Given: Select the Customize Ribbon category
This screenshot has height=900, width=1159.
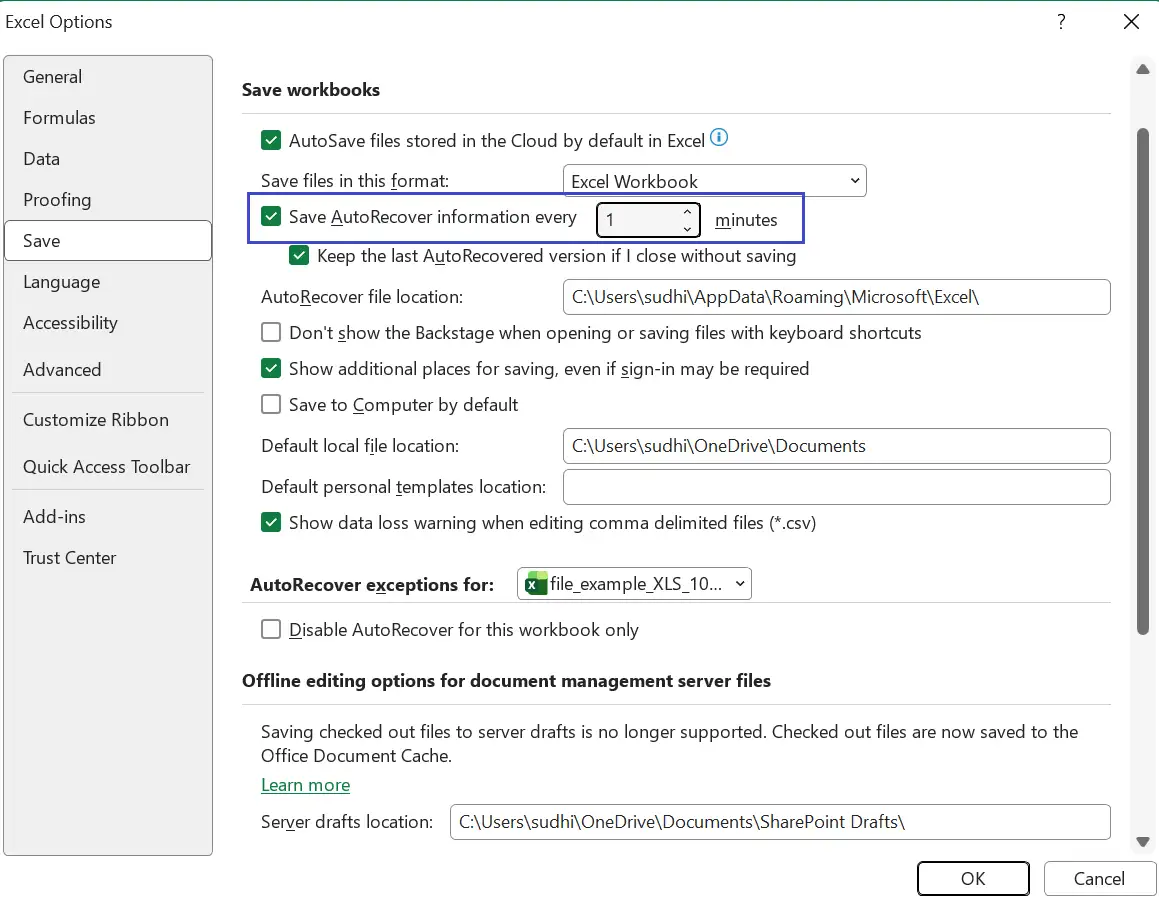Looking at the screenshot, I should pos(96,419).
